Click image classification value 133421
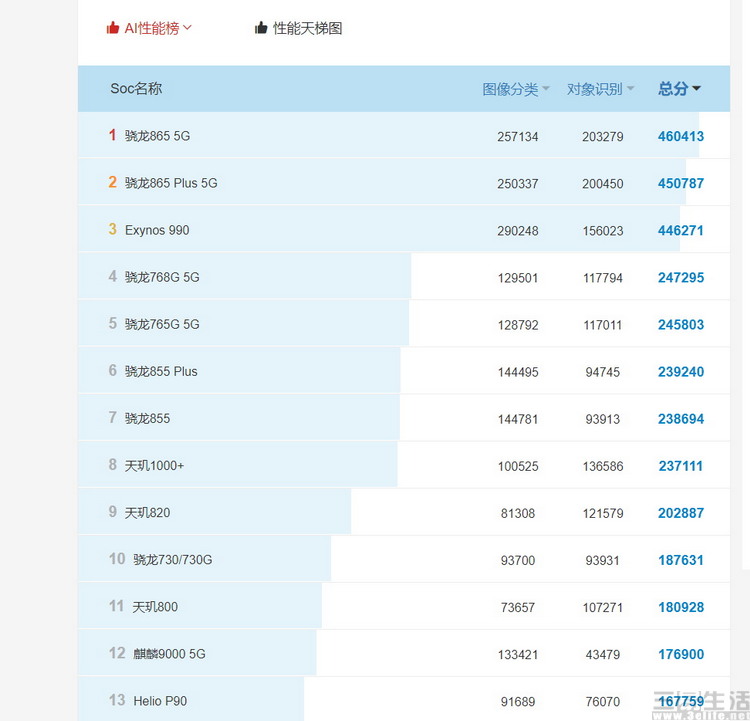This screenshot has height=721, width=750. tap(518, 655)
